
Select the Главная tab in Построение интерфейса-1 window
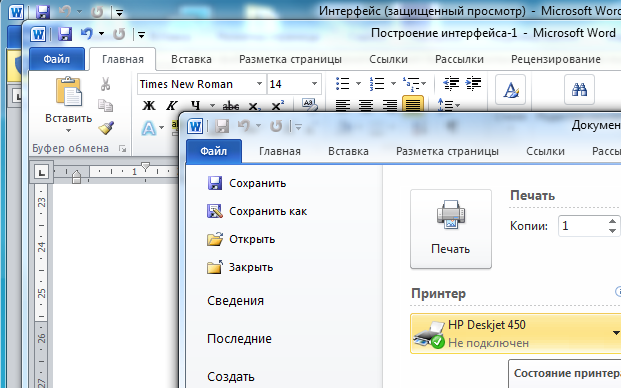(123, 59)
